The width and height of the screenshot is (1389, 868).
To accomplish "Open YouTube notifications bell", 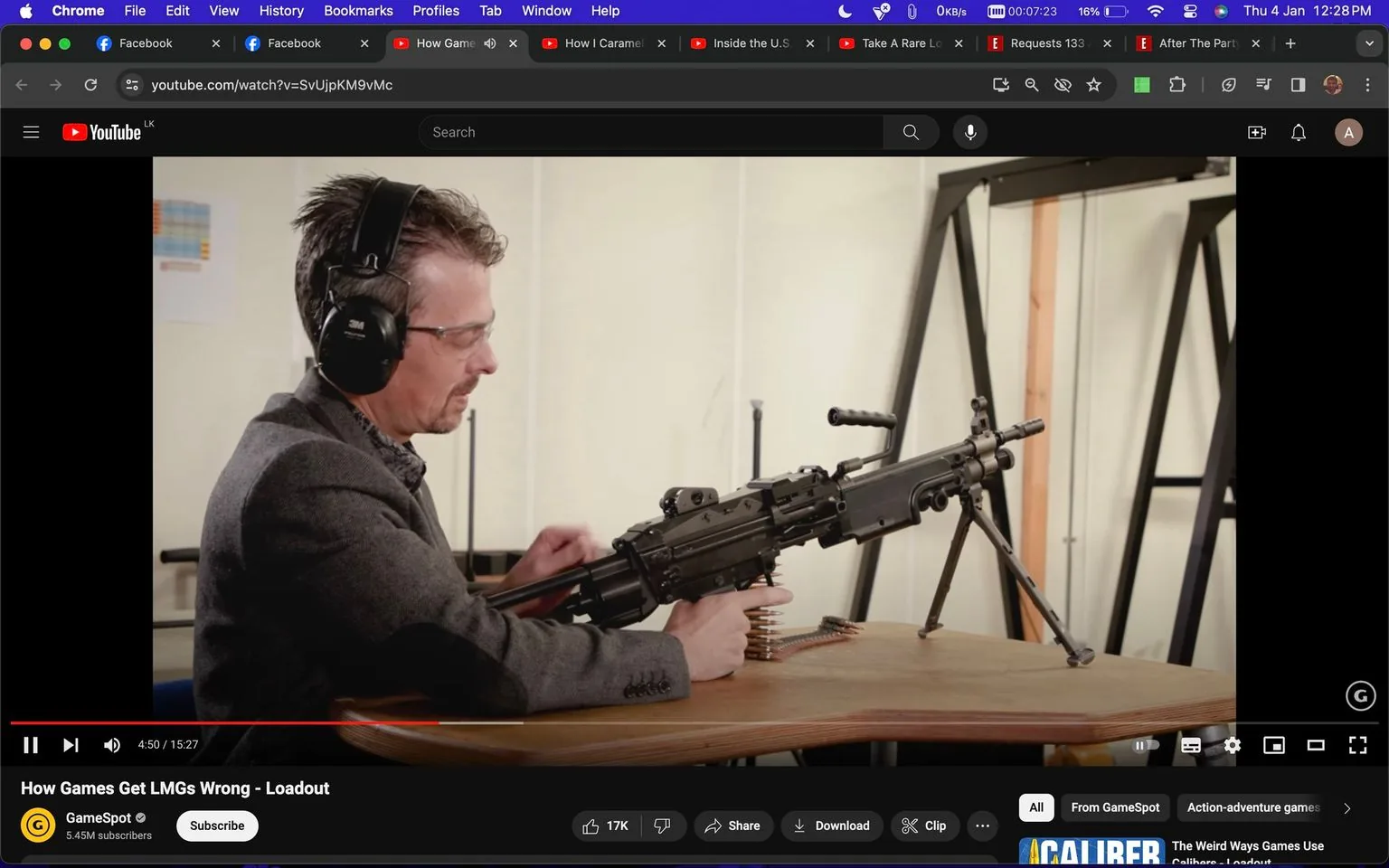I will pos(1298,131).
